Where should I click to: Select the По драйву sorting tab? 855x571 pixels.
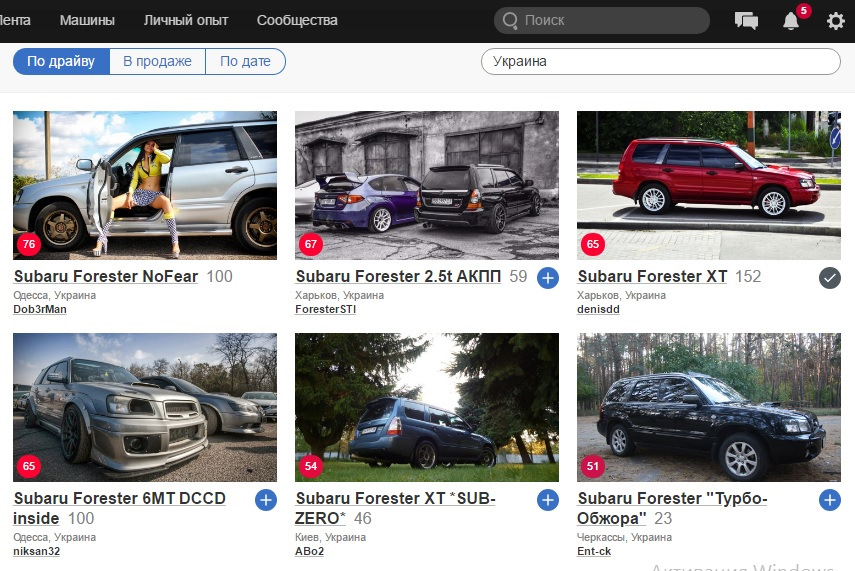pos(61,61)
